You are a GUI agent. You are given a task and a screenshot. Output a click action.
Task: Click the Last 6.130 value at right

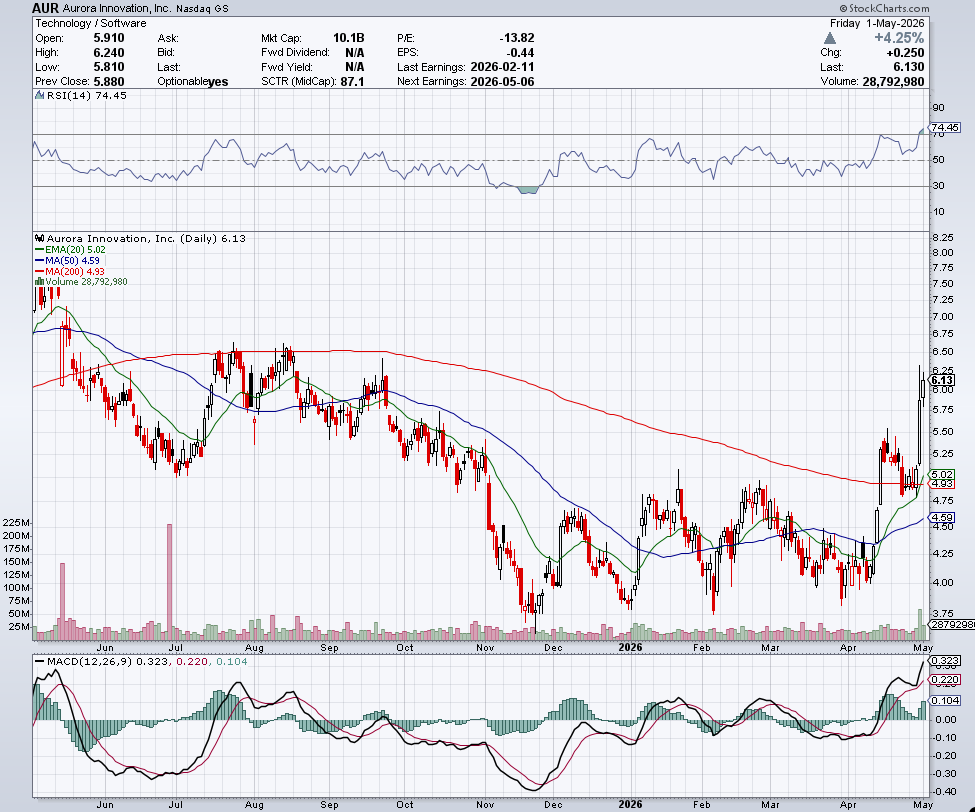pyautogui.click(x=907, y=67)
